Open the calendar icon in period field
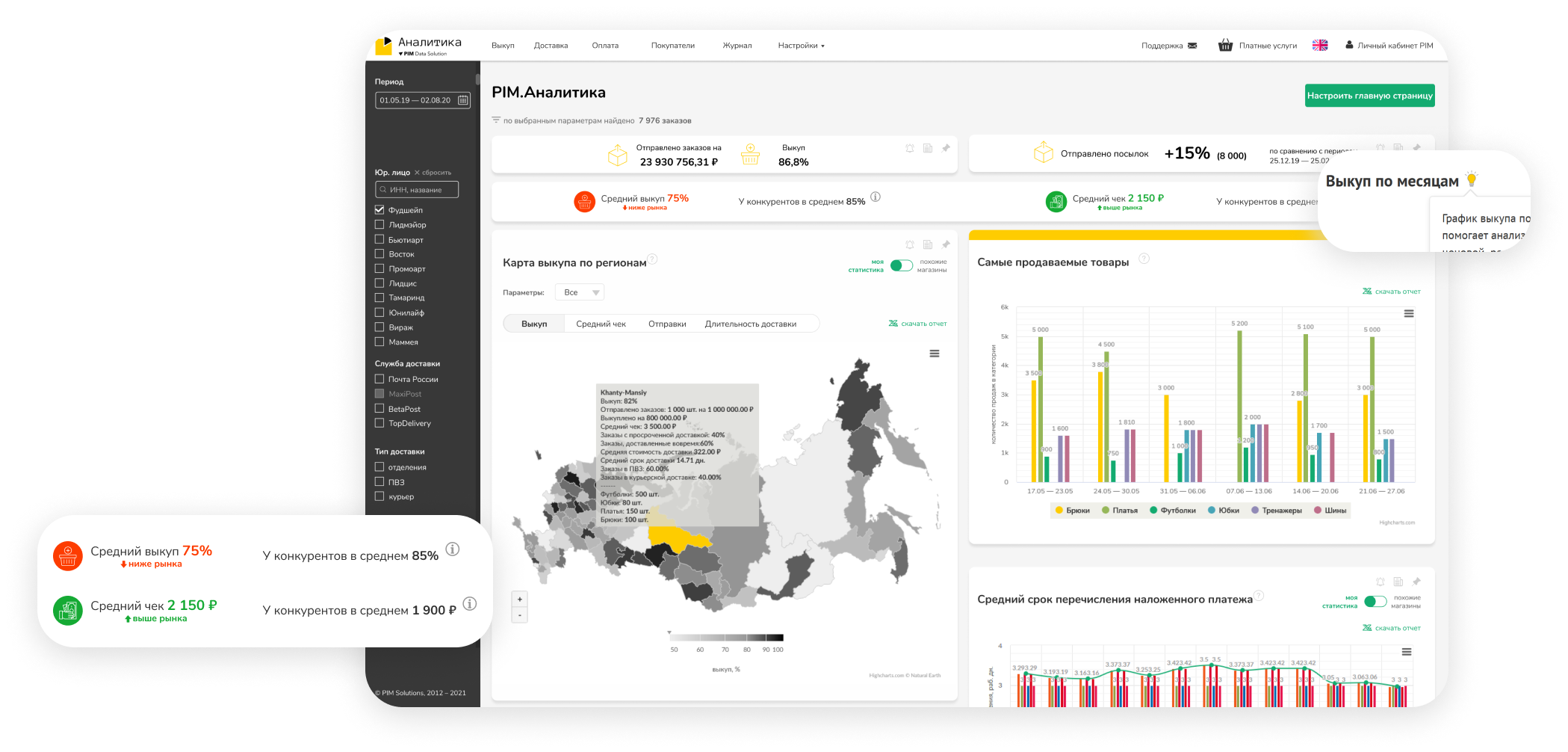The height and width of the screenshot is (752, 1568). pyautogui.click(x=463, y=100)
